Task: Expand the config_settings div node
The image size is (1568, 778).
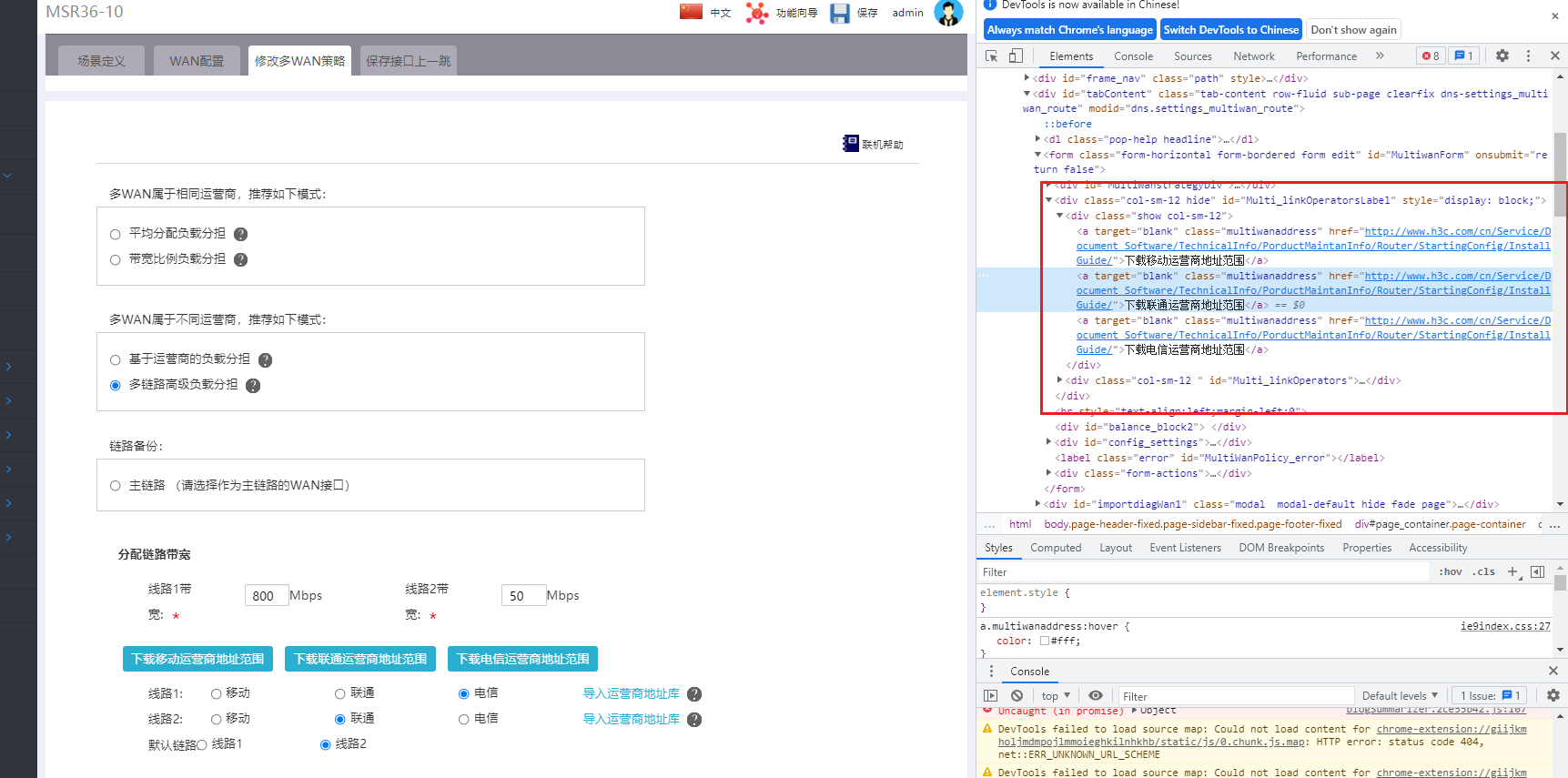Action: [1049, 442]
